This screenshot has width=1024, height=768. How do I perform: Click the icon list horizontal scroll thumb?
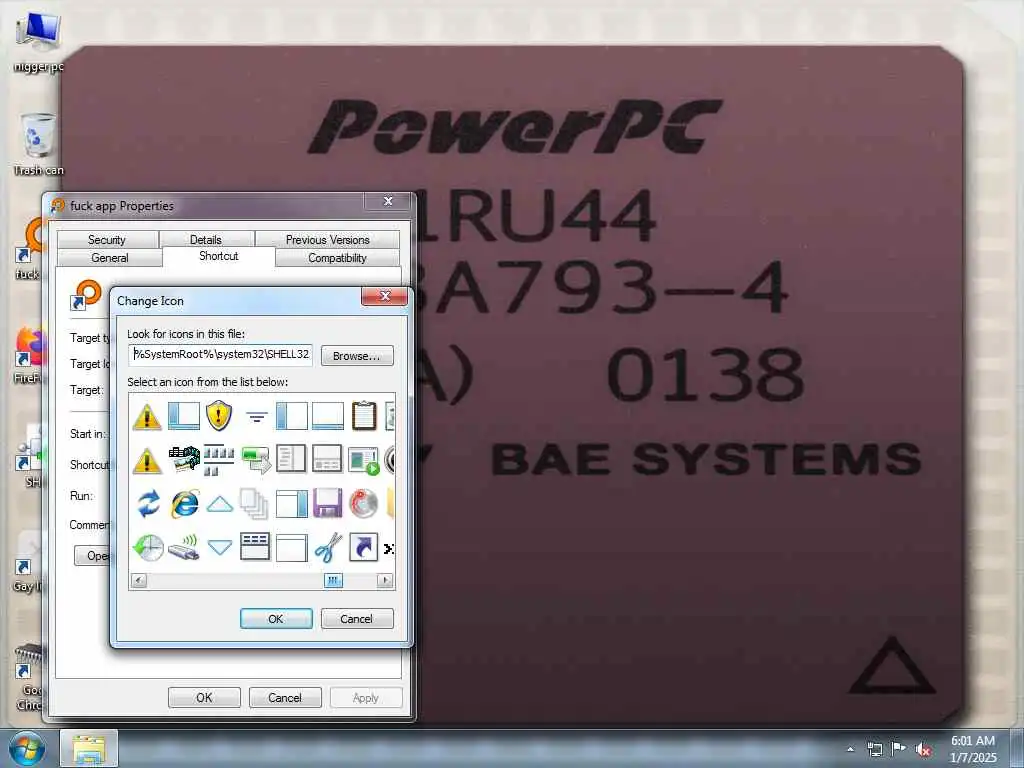(333, 580)
